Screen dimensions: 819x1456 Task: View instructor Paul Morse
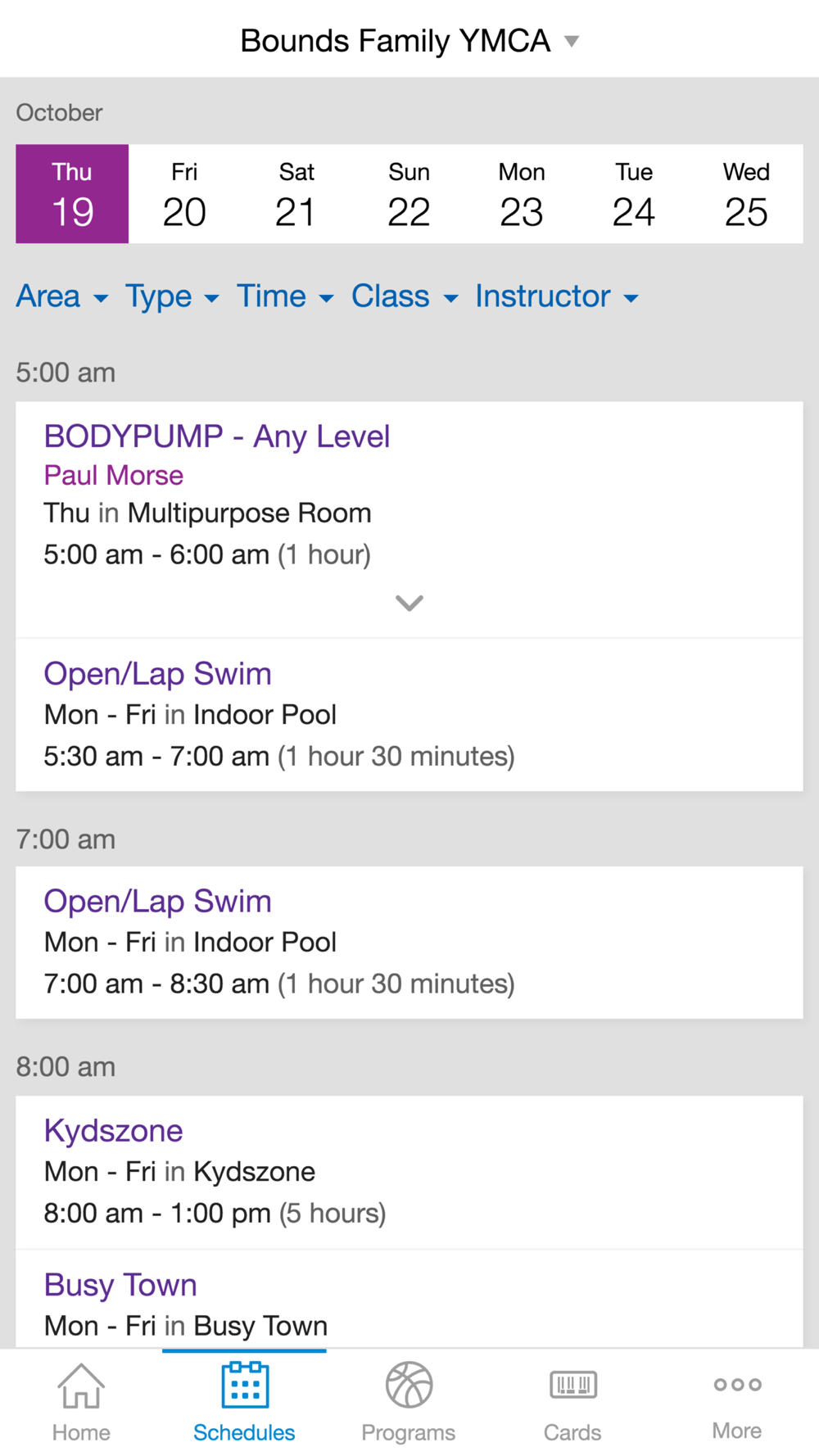click(x=114, y=476)
